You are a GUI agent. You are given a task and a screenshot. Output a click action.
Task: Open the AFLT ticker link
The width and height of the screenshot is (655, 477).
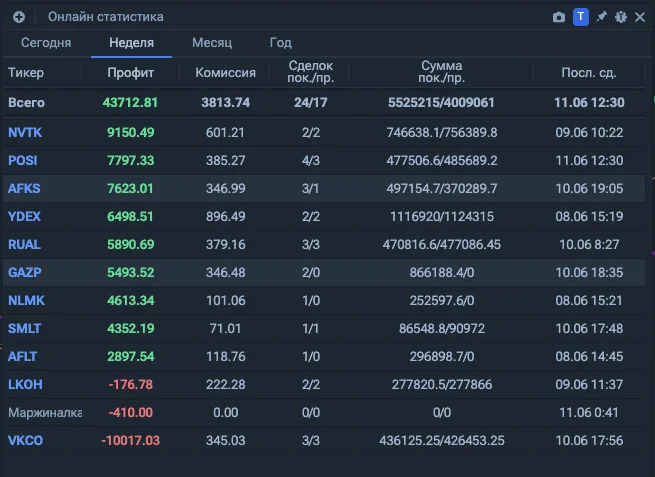(23, 357)
